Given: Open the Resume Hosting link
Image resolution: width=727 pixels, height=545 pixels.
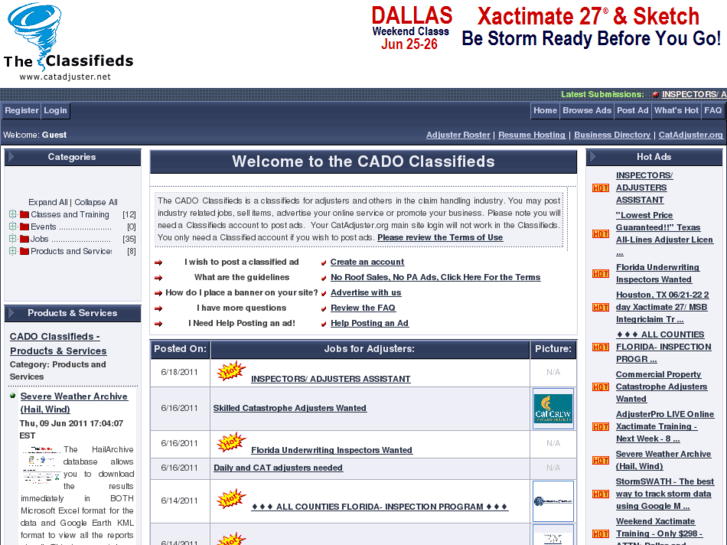Looking at the screenshot, I should pos(532,135).
